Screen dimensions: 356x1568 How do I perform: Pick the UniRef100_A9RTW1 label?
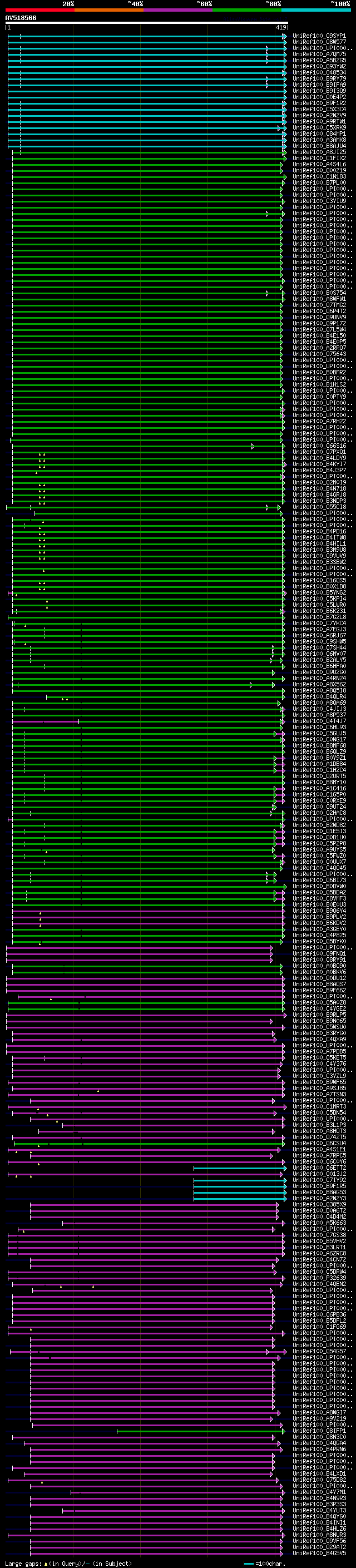(319, 121)
